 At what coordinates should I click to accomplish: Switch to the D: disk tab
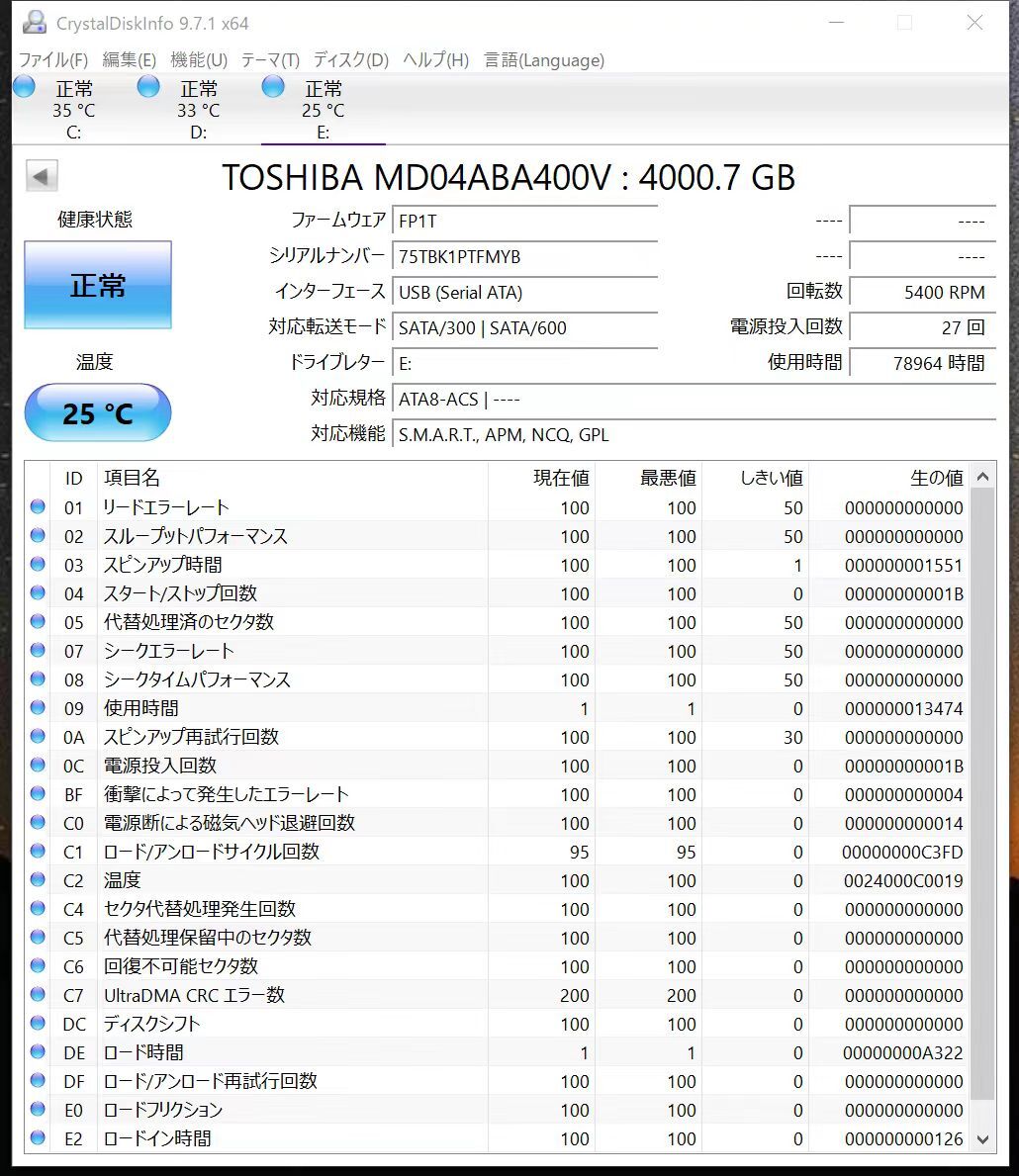coord(199,110)
